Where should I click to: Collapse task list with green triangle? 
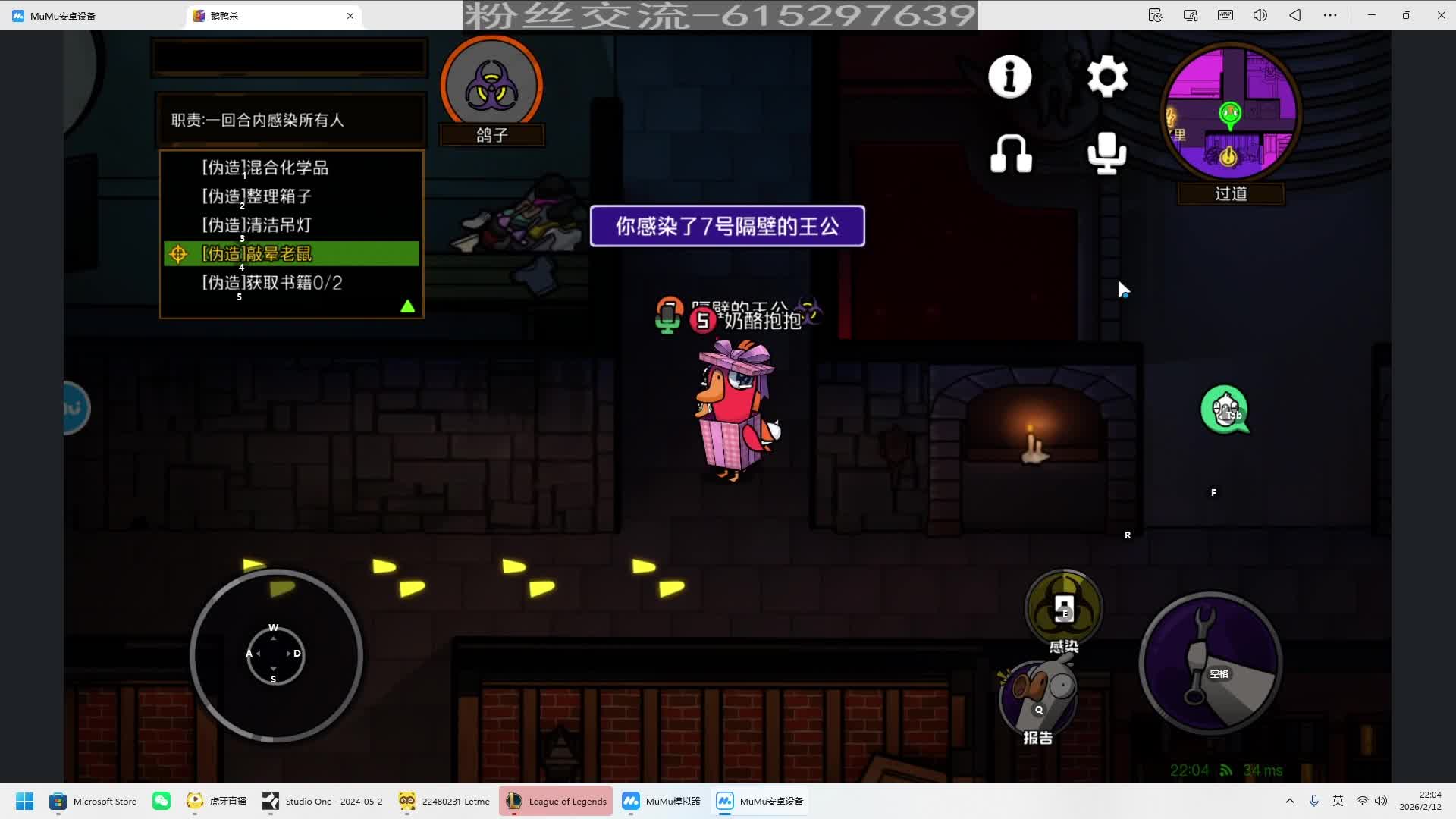(407, 306)
